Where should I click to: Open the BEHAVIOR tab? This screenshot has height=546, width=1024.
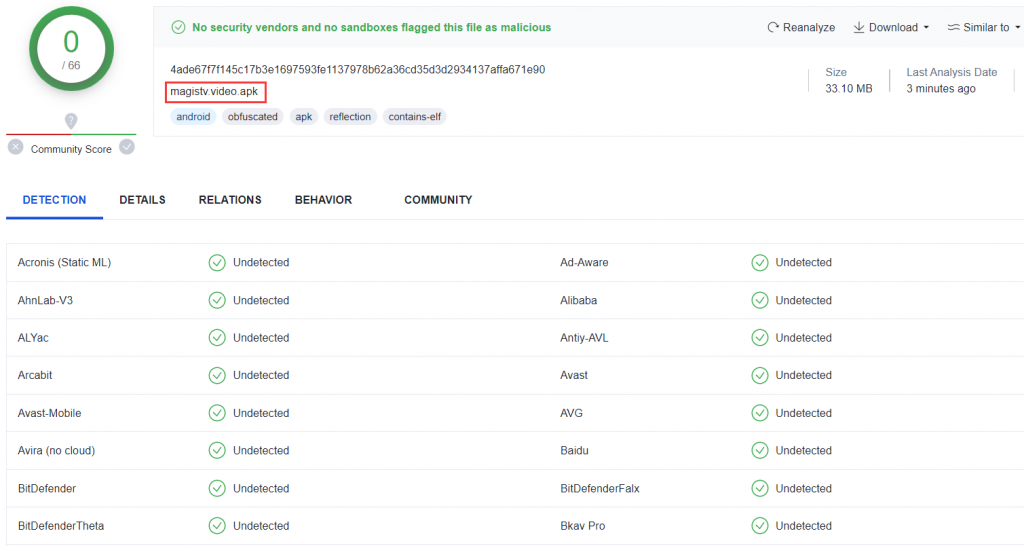323,200
